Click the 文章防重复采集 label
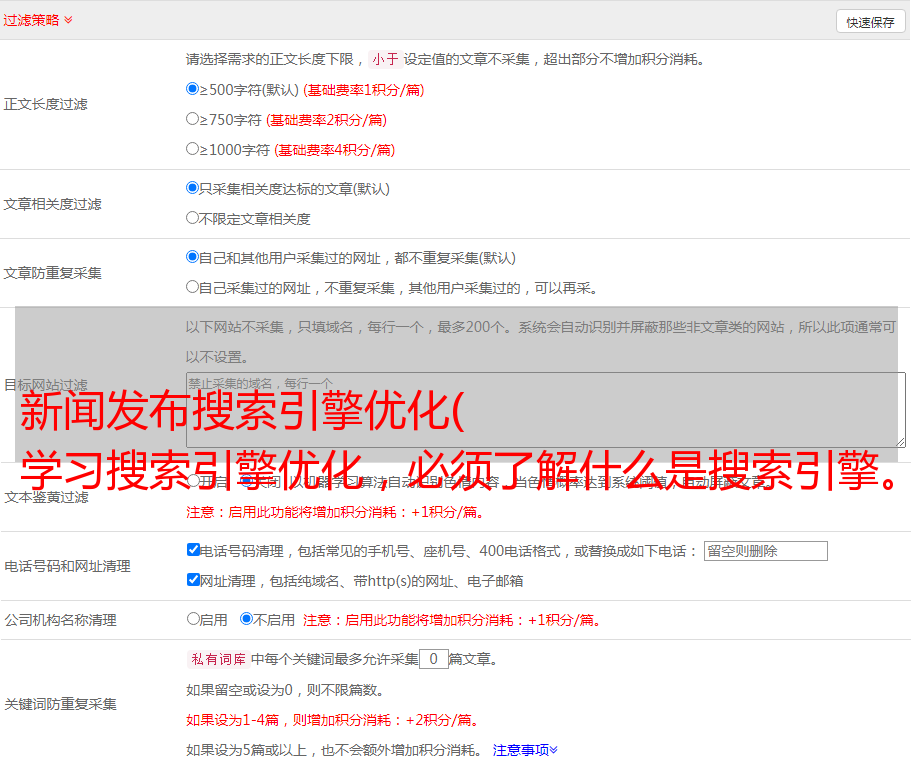The image size is (912, 768). click(52, 273)
